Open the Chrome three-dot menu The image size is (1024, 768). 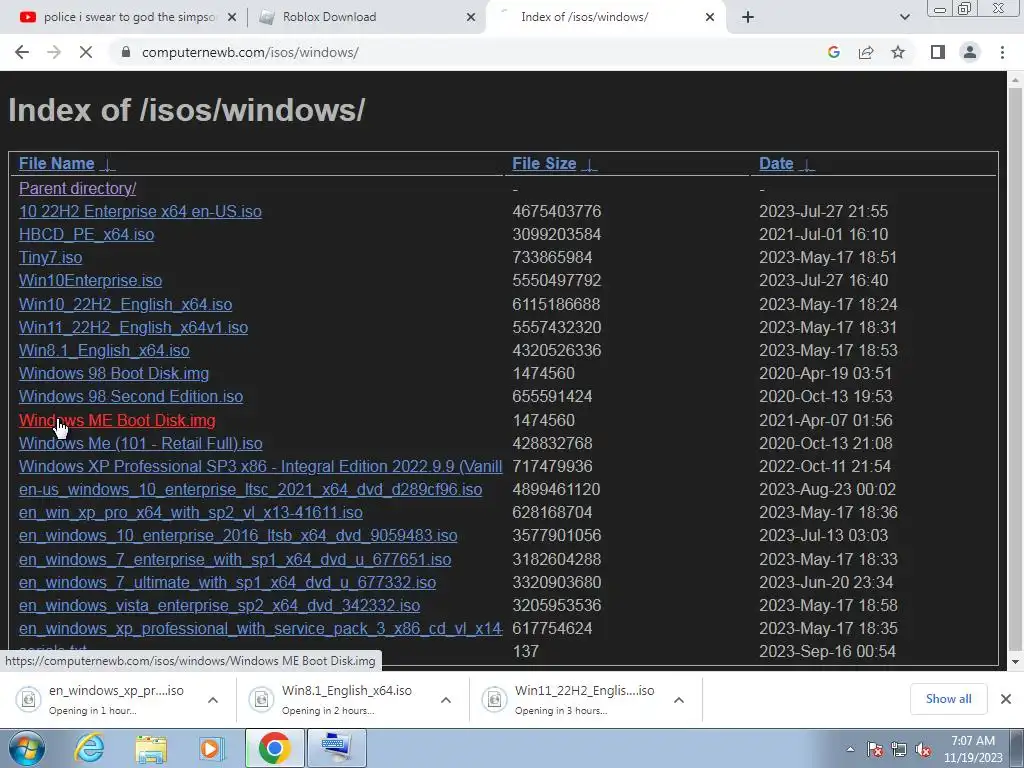[1002, 52]
